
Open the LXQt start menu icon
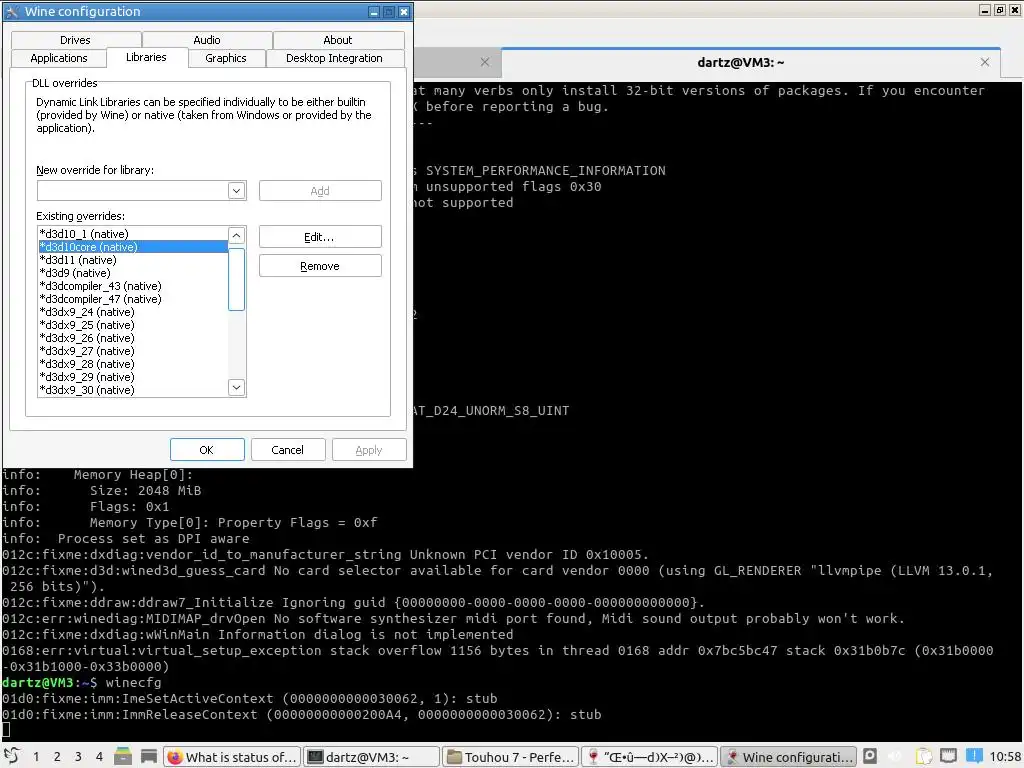pos(12,756)
